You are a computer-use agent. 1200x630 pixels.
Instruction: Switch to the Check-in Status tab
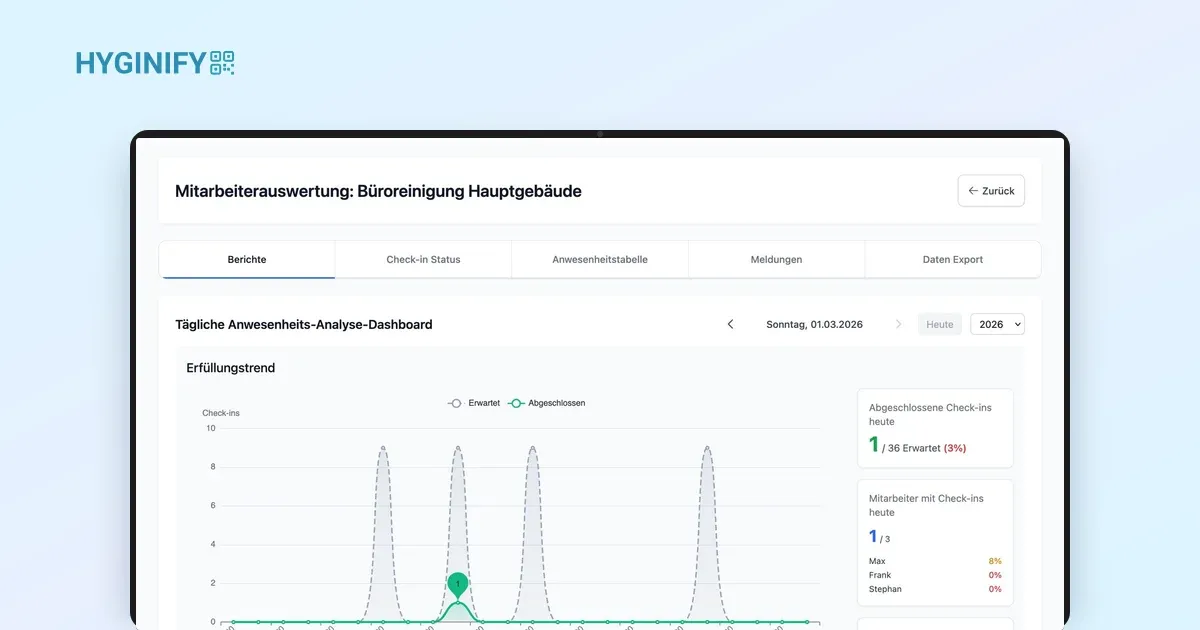[x=423, y=259]
